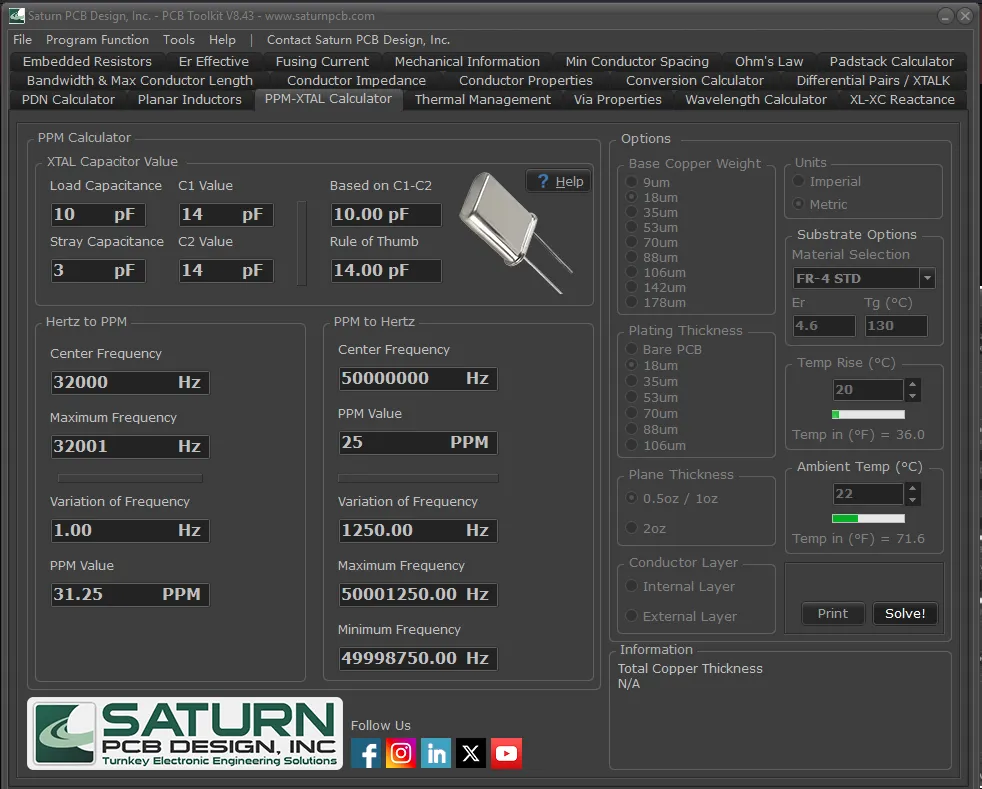The width and height of the screenshot is (982, 789).
Task: Click the Help button with question mark
Action: pos(558,182)
